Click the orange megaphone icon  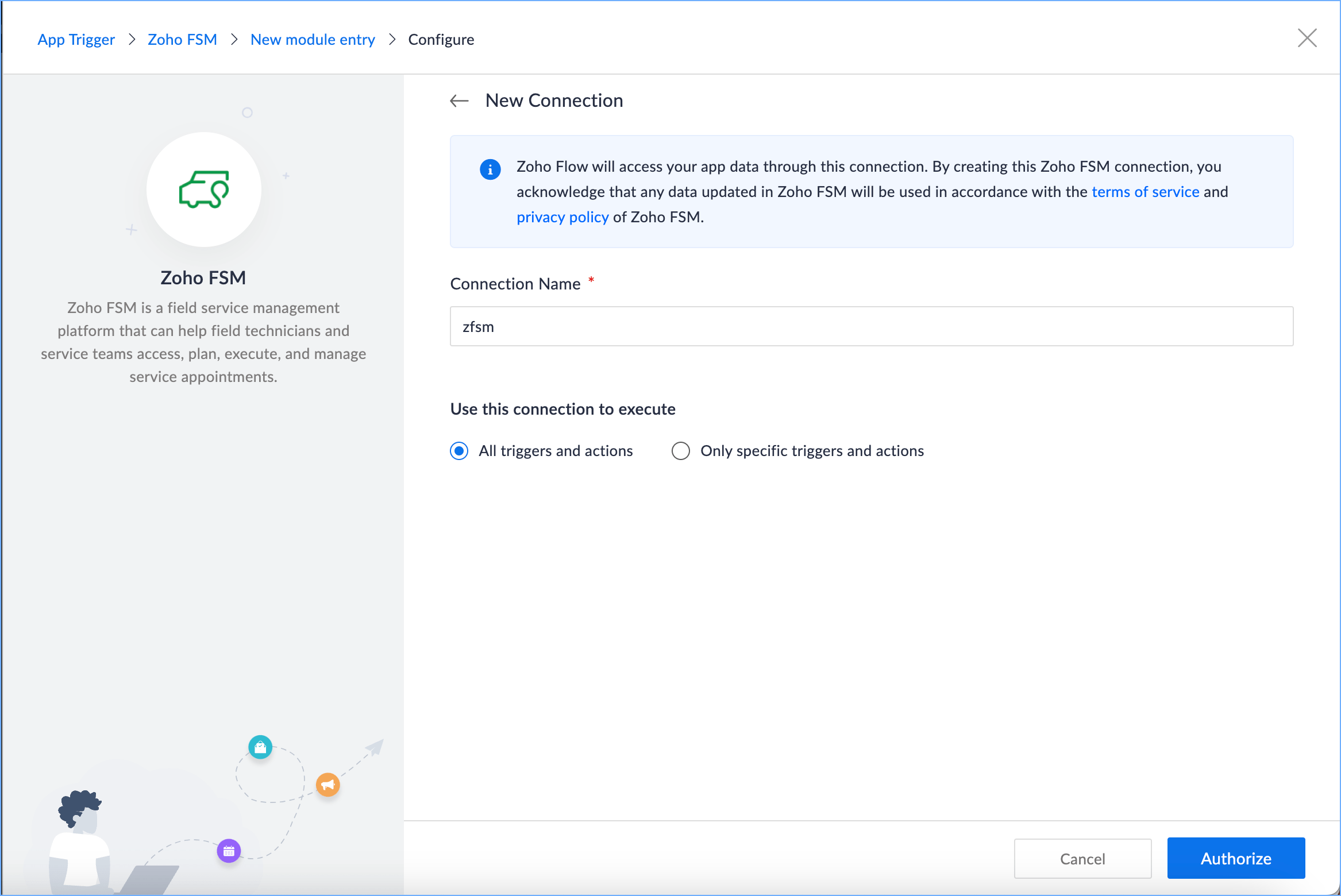pyautogui.click(x=327, y=785)
